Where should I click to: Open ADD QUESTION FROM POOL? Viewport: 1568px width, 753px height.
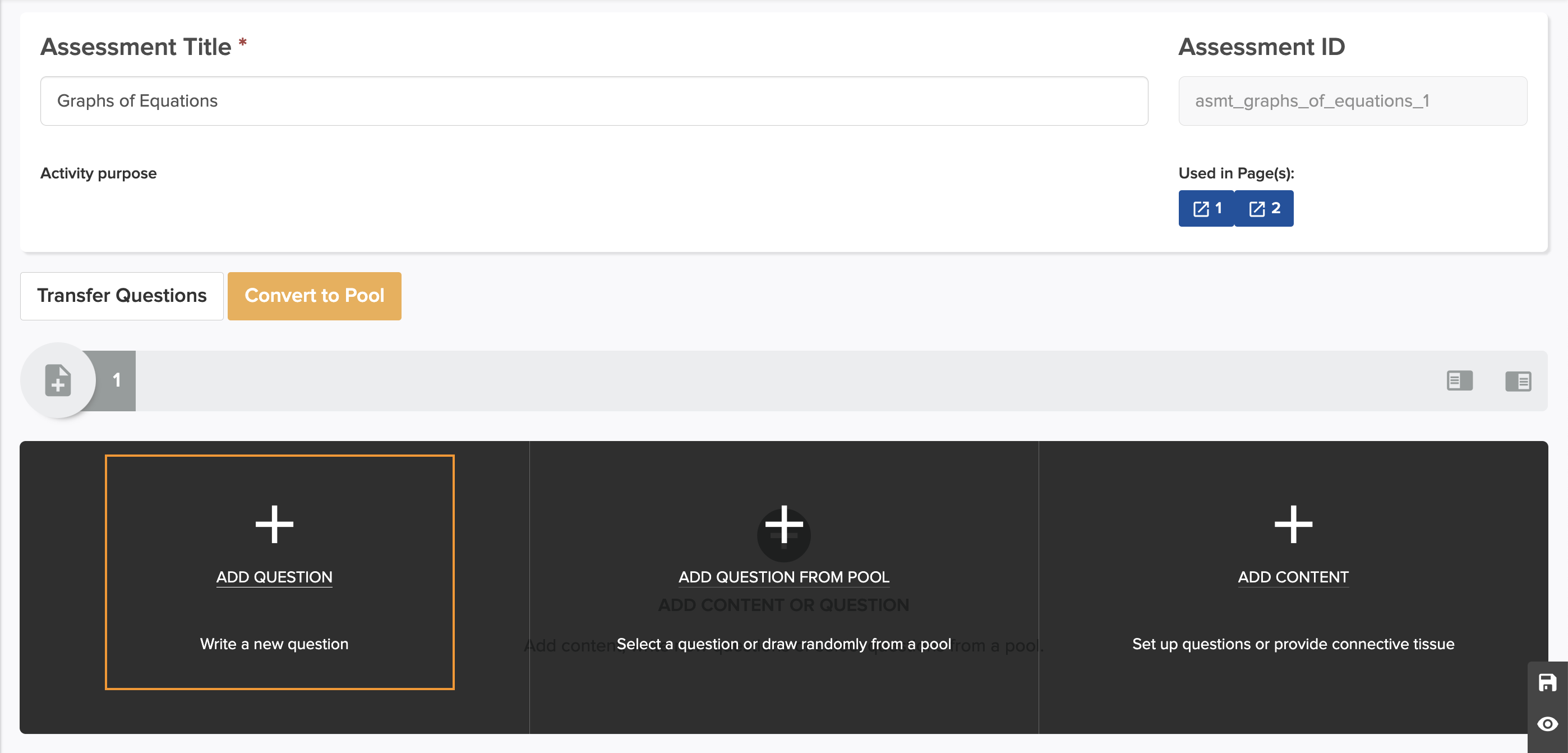pyautogui.click(x=784, y=577)
